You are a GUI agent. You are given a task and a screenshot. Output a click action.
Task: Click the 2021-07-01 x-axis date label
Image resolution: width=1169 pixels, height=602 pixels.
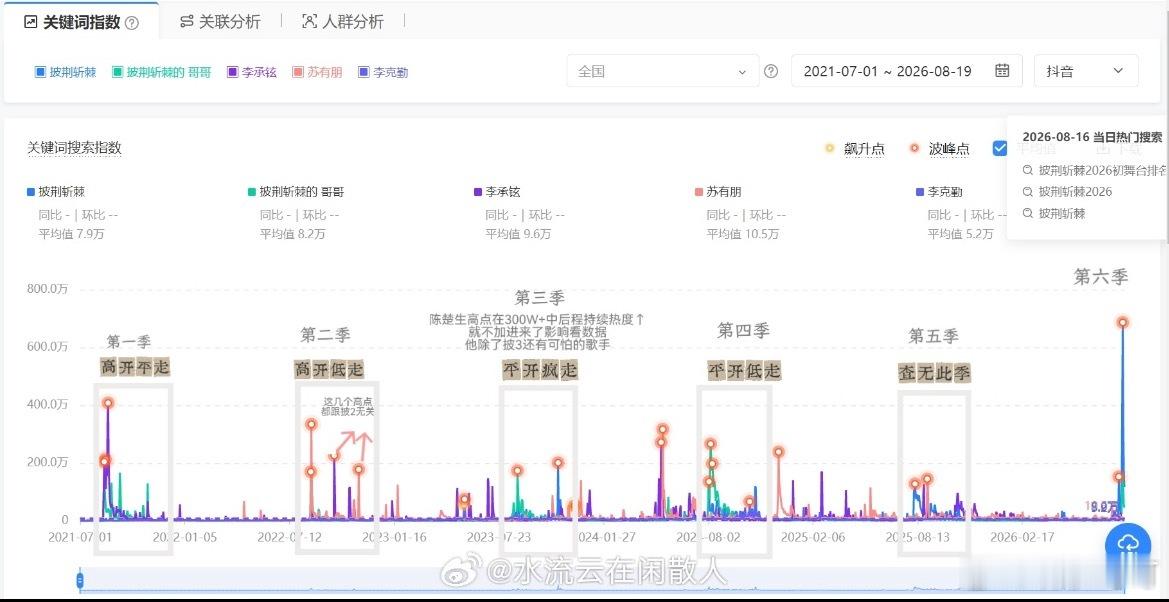[80, 536]
